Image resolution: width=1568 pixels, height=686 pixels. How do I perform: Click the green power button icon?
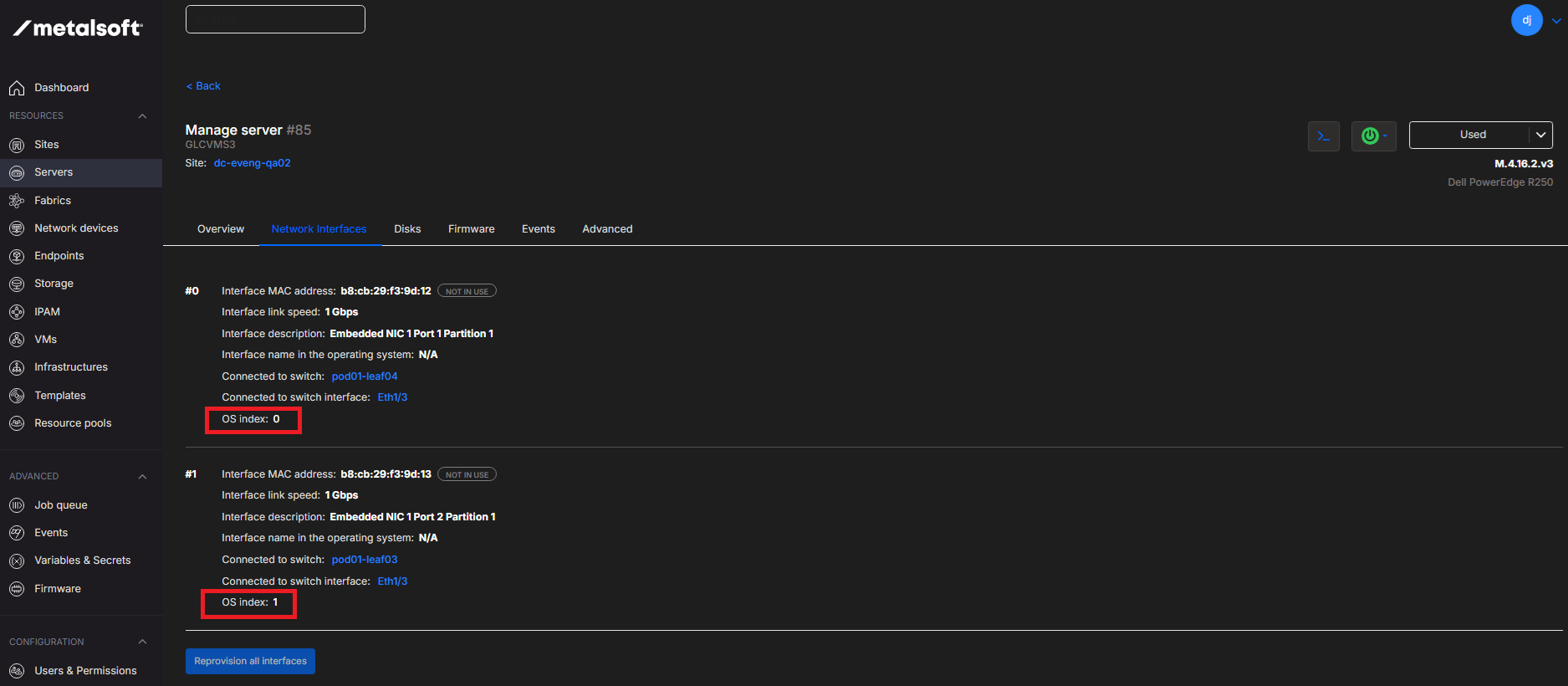pos(1370,136)
